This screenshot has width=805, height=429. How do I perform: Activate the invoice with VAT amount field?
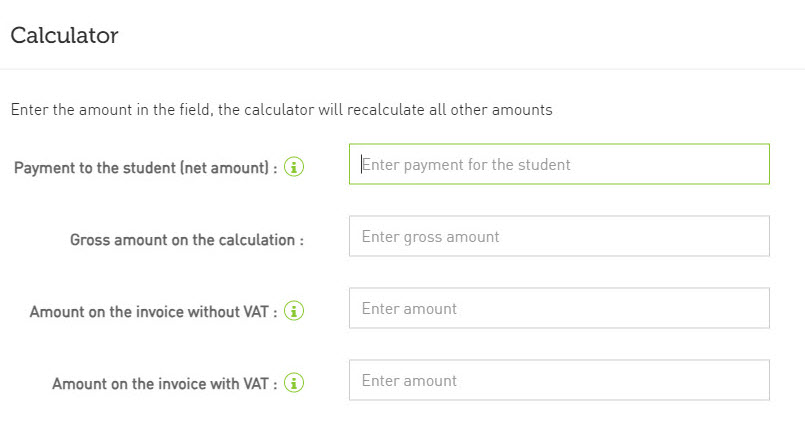coord(559,380)
